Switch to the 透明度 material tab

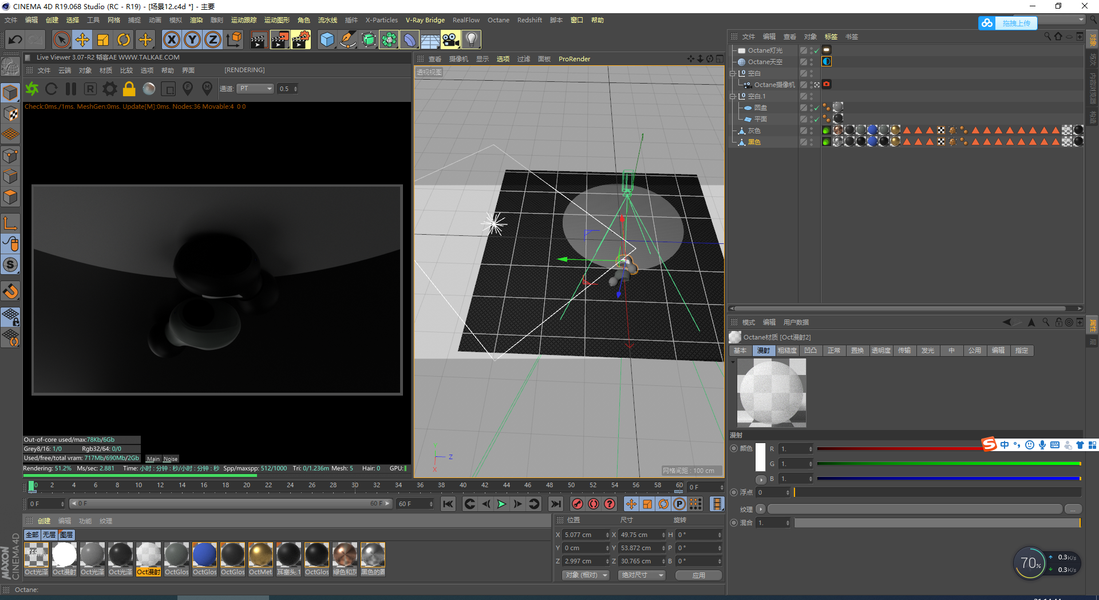click(x=880, y=350)
